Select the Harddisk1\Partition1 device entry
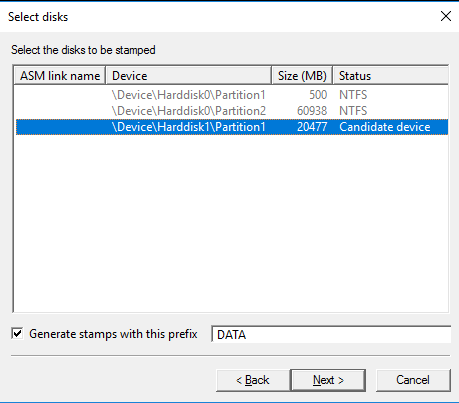The image size is (459, 403). 232,127
